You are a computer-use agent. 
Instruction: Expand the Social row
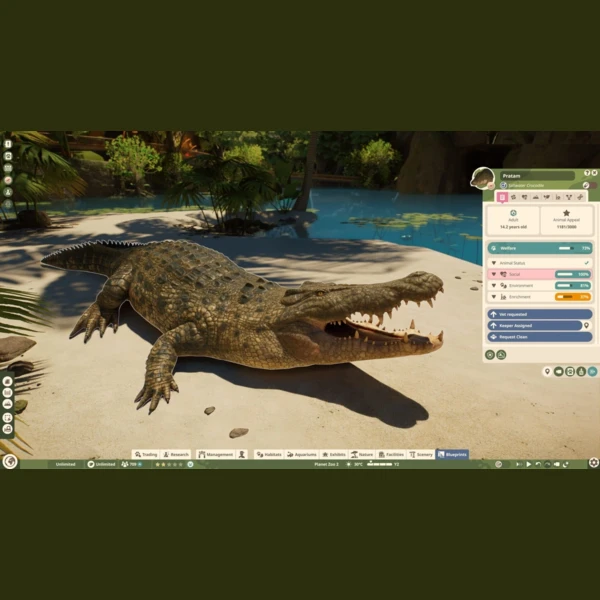point(540,274)
